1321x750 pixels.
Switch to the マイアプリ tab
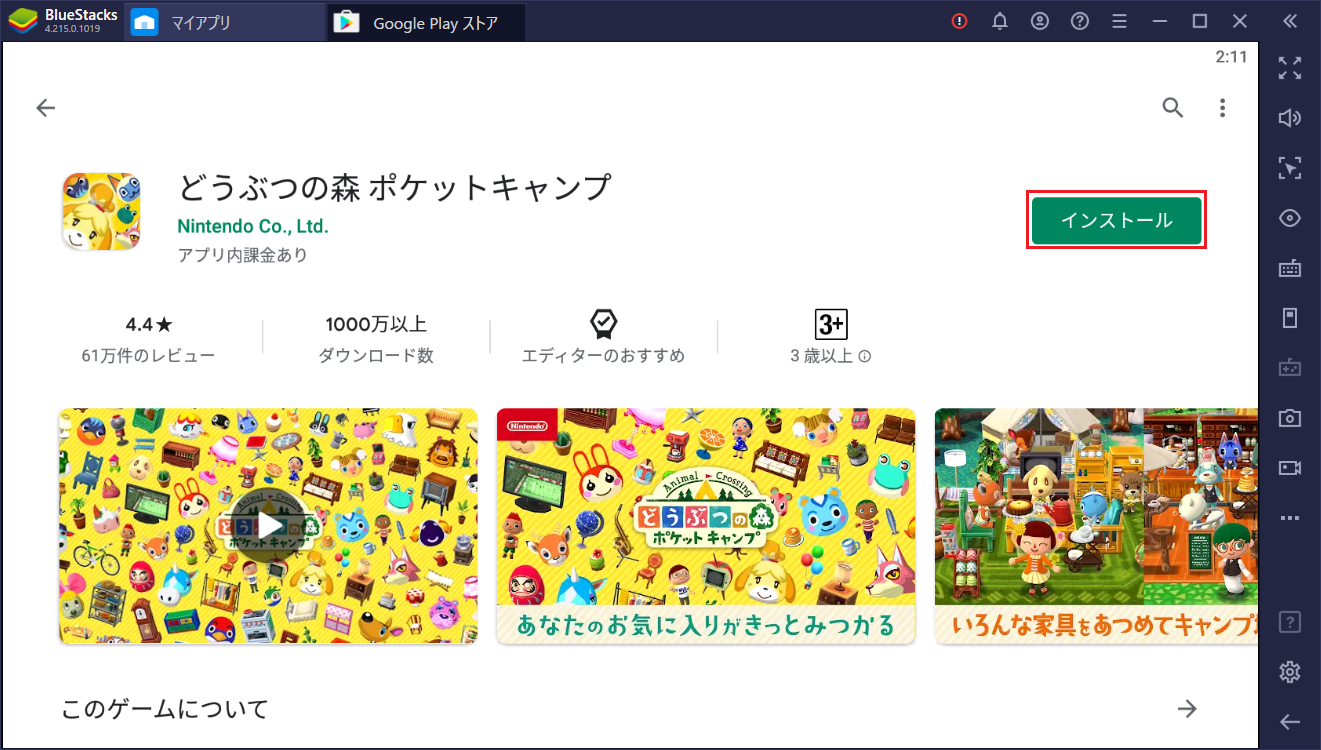pos(225,21)
